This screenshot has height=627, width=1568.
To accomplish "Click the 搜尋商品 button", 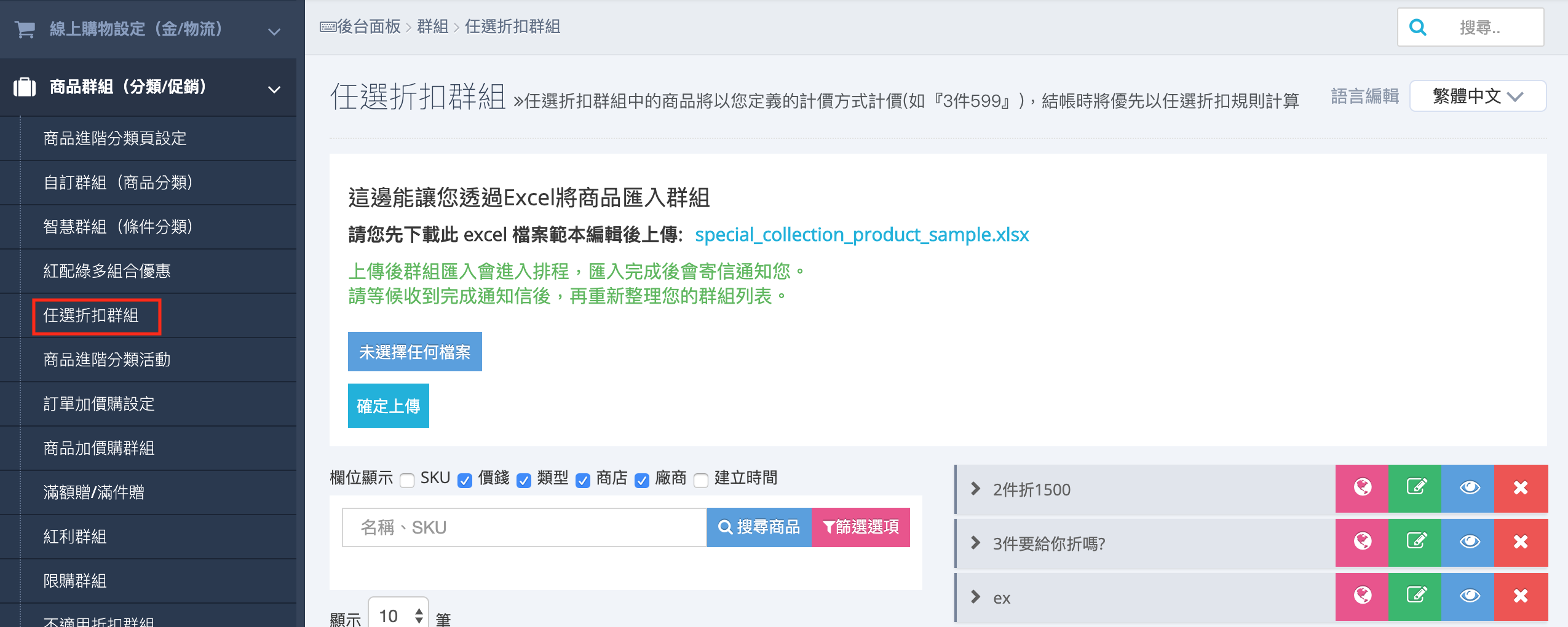I will tap(759, 527).
